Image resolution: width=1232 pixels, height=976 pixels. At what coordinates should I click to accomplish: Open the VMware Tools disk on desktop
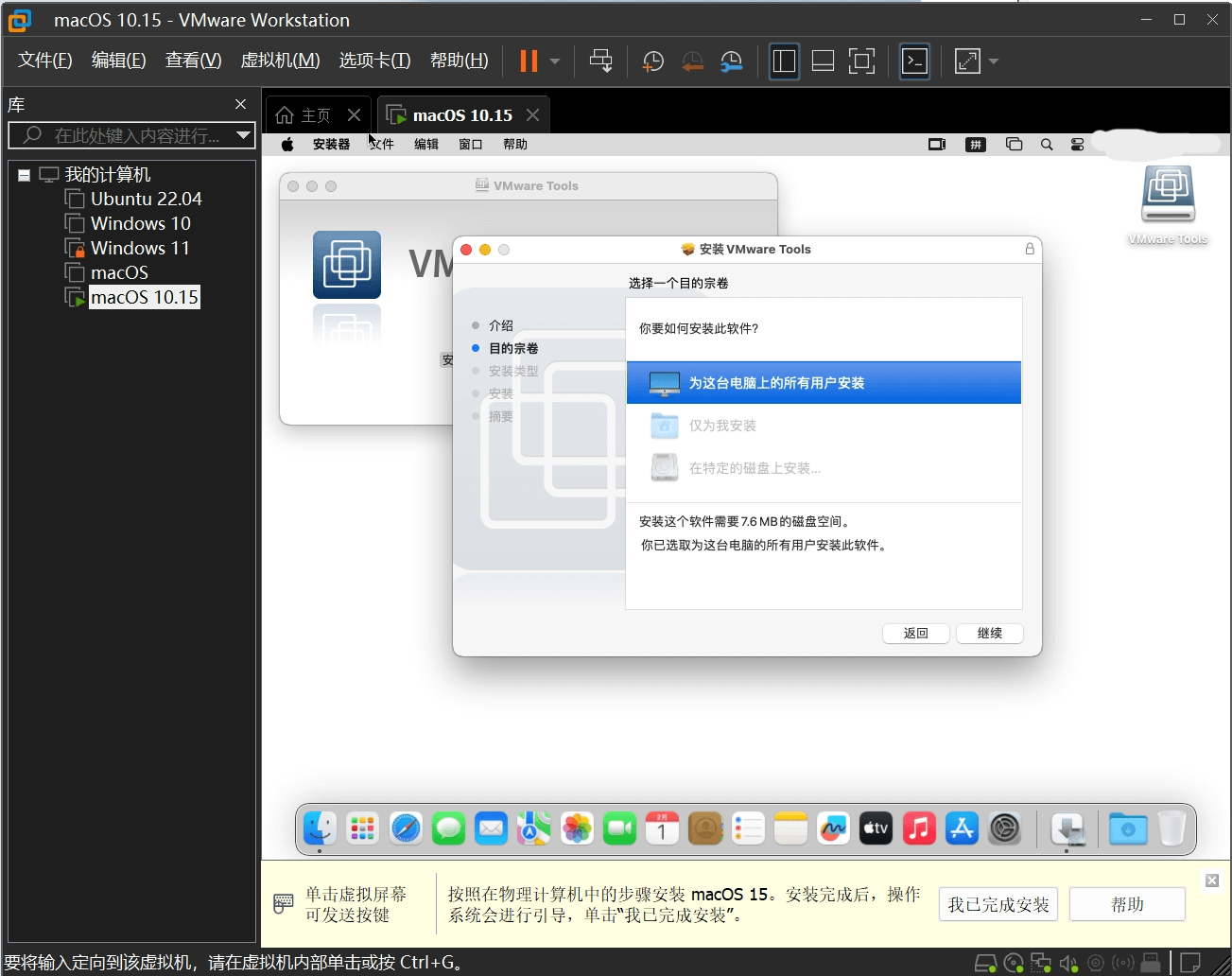pos(1168,204)
